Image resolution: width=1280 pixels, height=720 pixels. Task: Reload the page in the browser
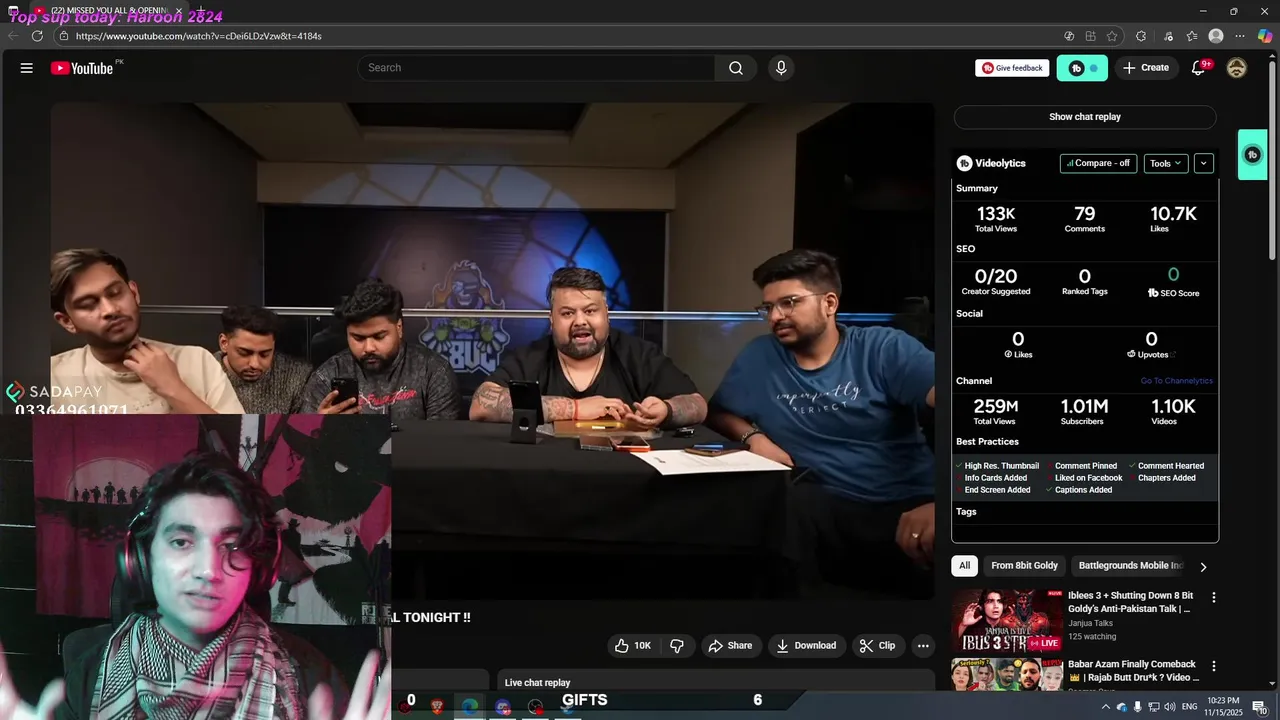(37, 36)
